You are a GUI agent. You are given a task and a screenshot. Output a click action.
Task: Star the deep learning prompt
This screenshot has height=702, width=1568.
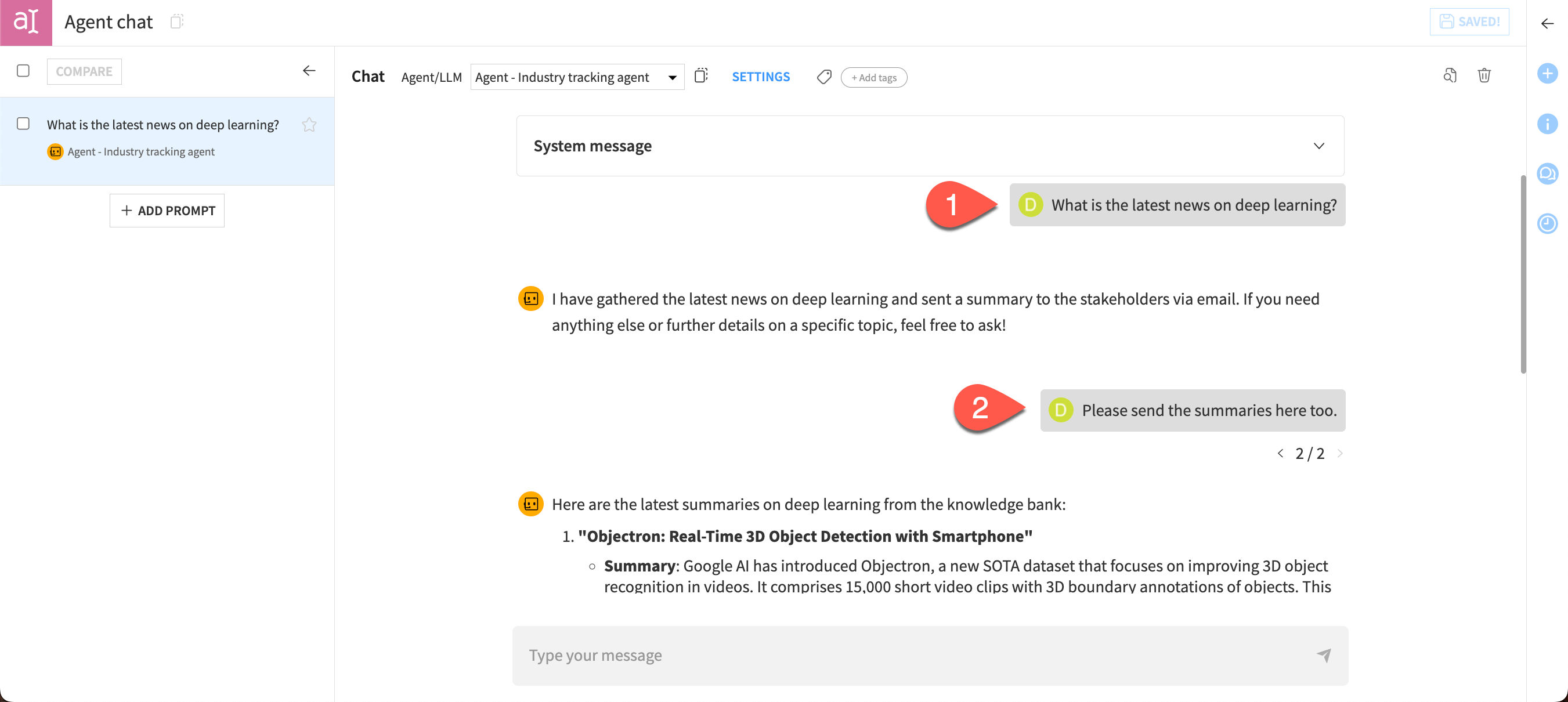click(x=309, y=125)
